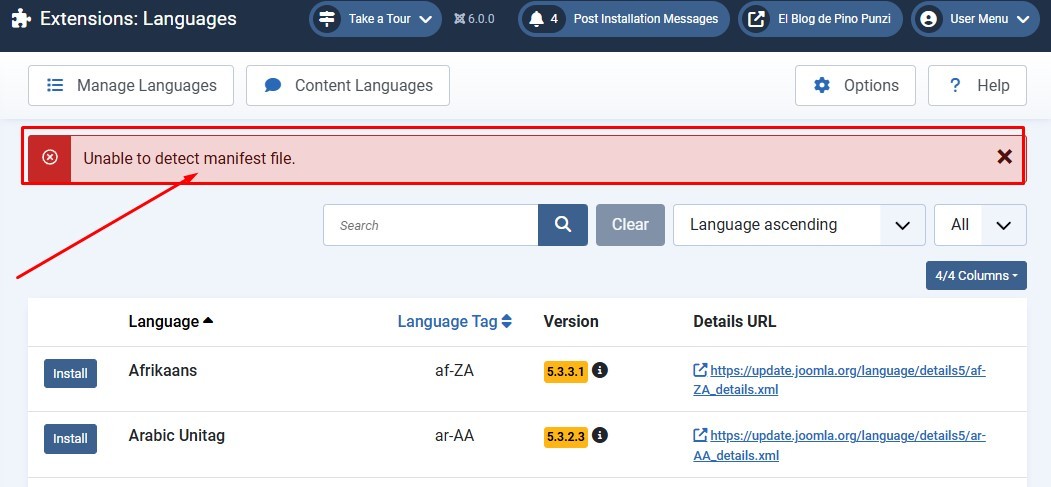Click info icon beside version 5.3.2.3
The image size is (1051, 487).
[600, 436]
